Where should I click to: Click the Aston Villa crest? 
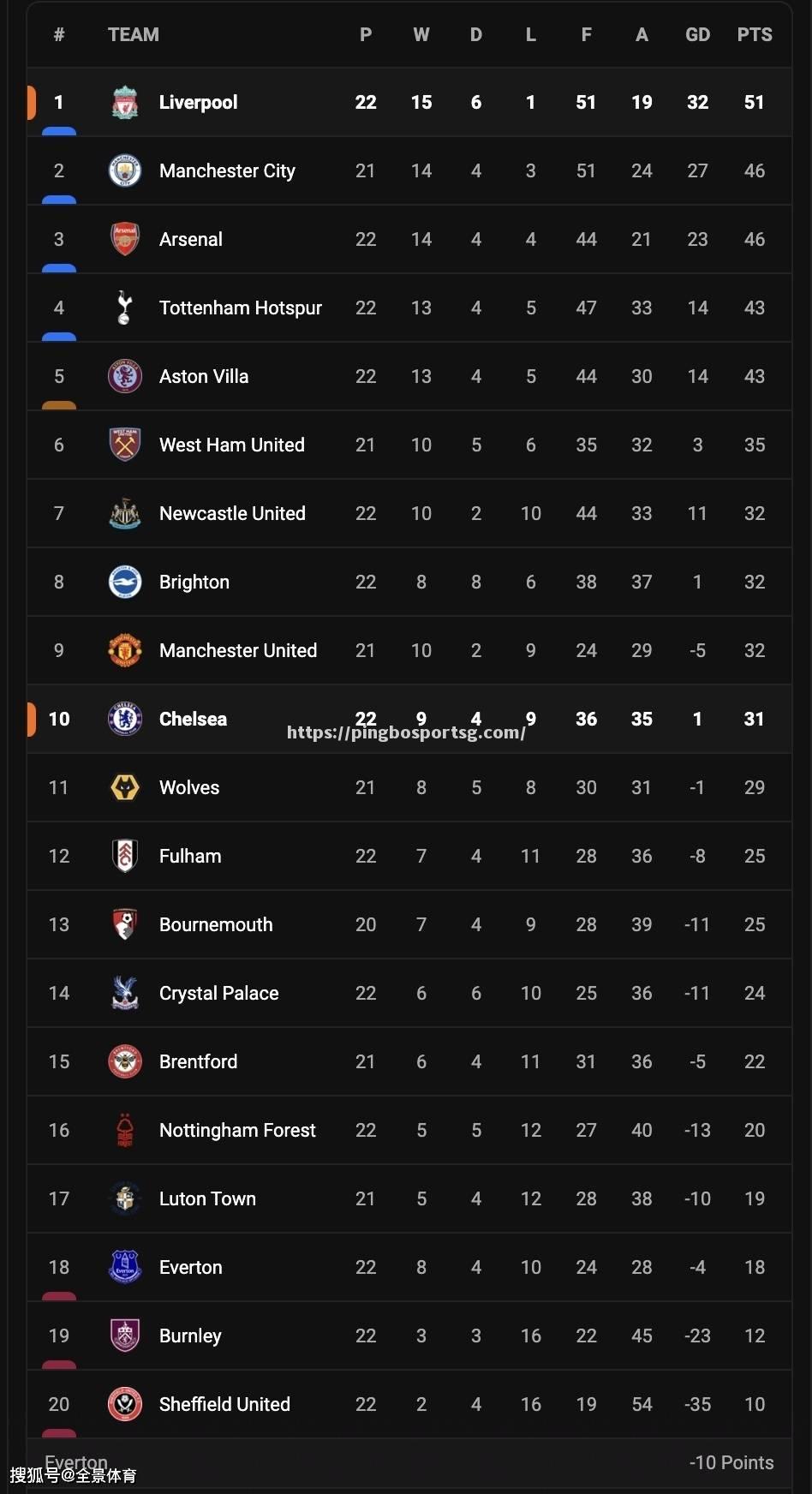point(125,376)
